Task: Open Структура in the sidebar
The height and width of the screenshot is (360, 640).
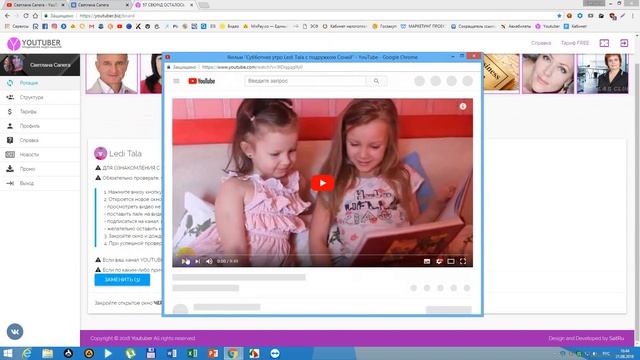Action: (40, 97)
